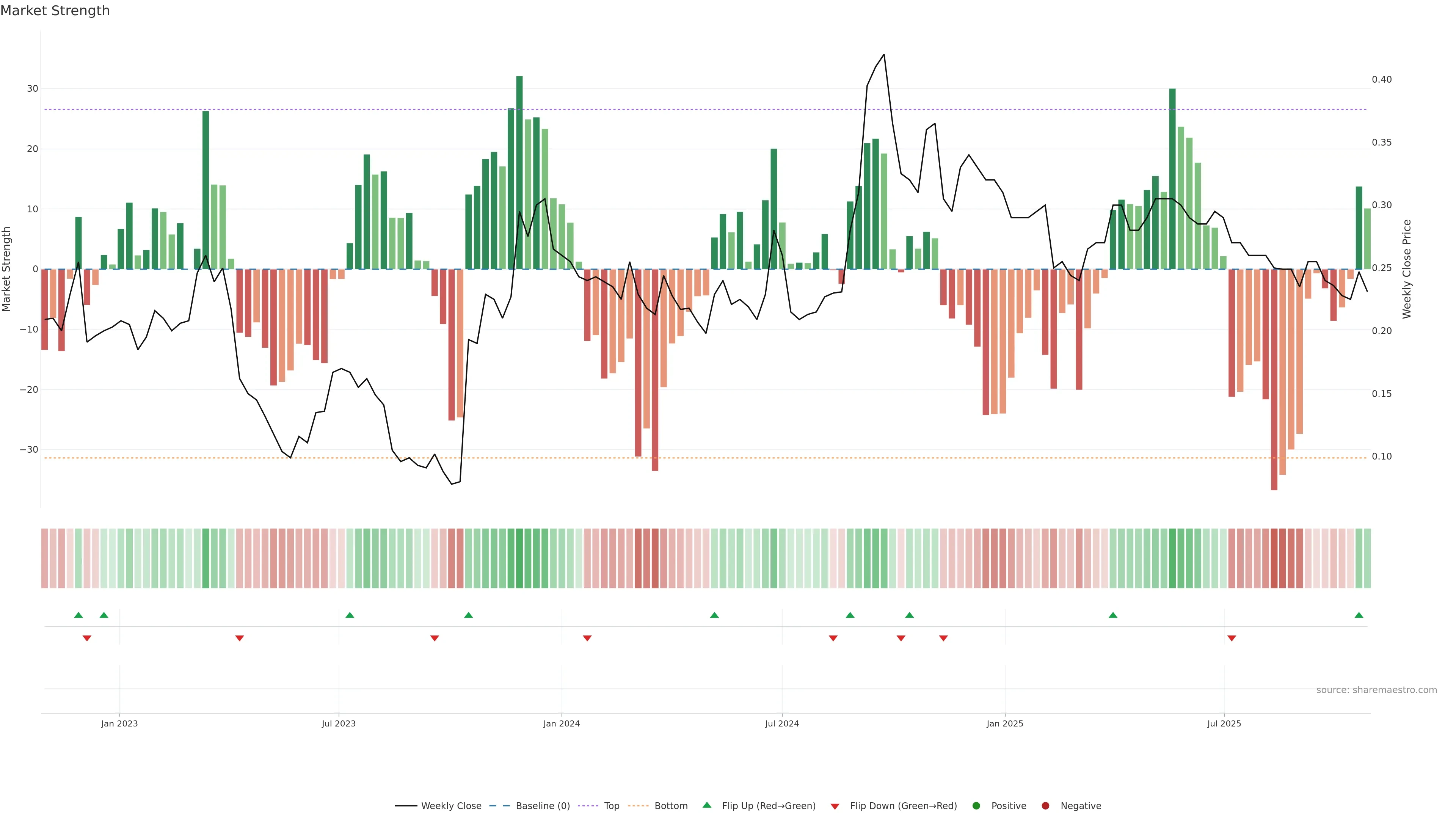Click the Weekly Close Price axis title
Viewport: 1456px width, 819px height.
click(x=1407, y=269)
